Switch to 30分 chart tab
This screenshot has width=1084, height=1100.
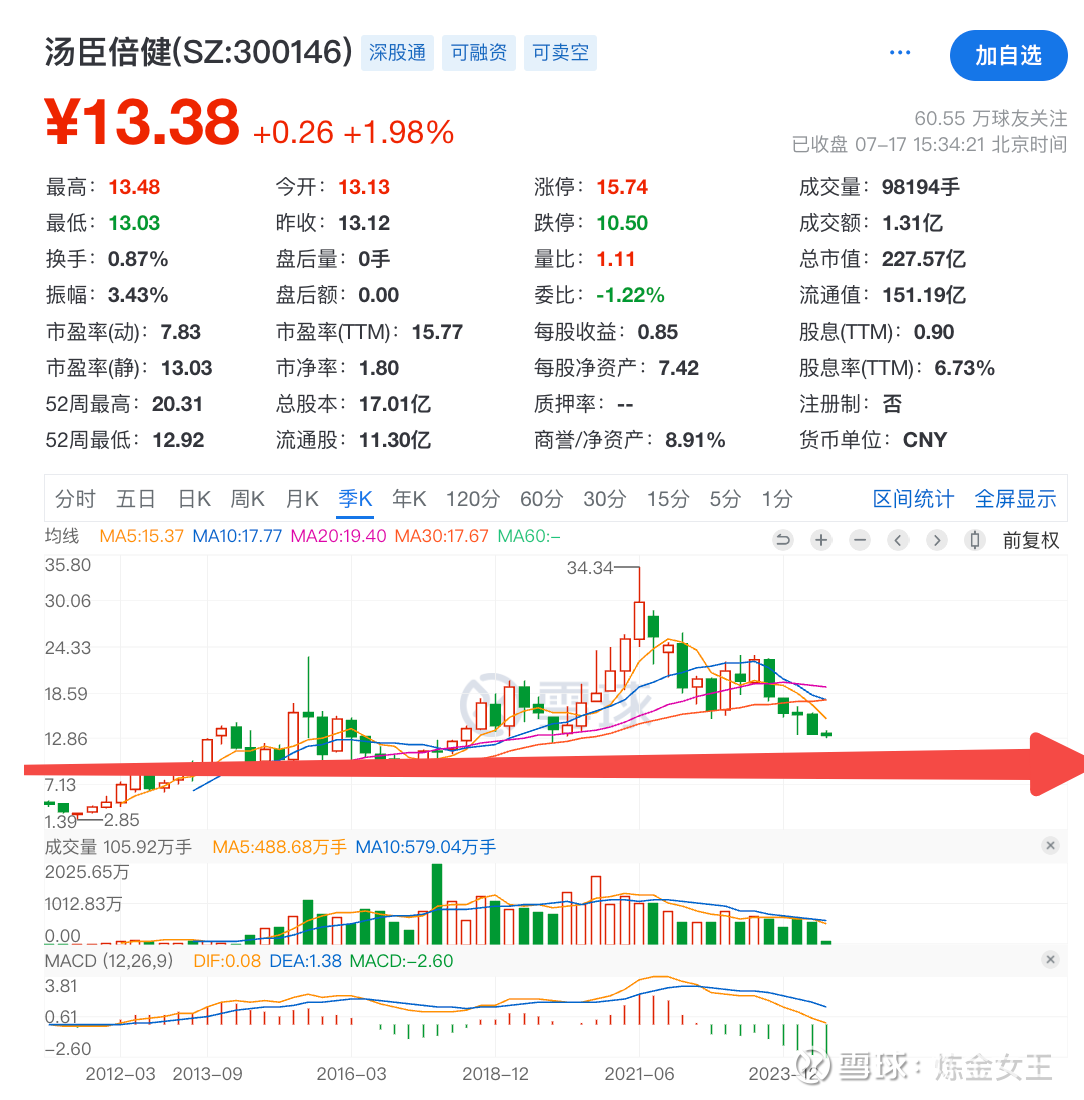tap(604, 499)
